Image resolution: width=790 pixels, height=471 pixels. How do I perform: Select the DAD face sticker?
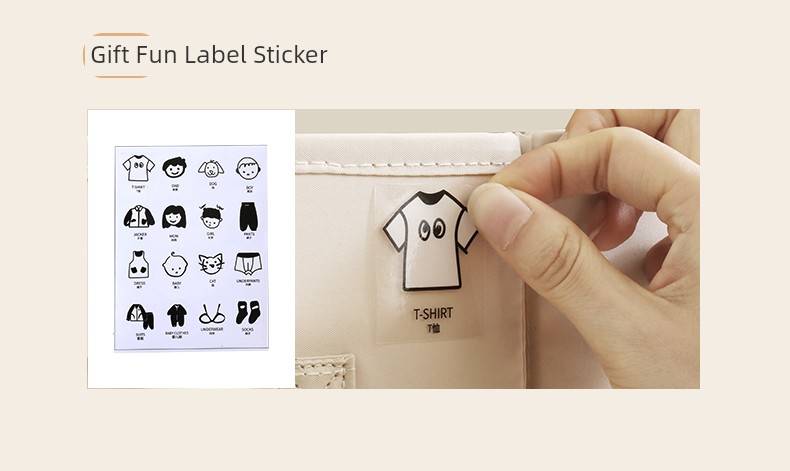[174, 167]
